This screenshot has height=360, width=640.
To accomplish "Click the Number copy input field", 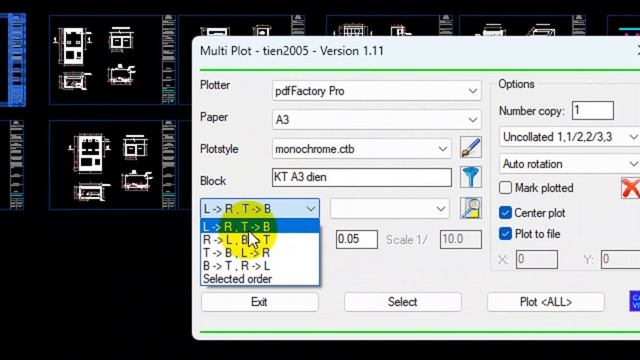I will coord(593,110).
